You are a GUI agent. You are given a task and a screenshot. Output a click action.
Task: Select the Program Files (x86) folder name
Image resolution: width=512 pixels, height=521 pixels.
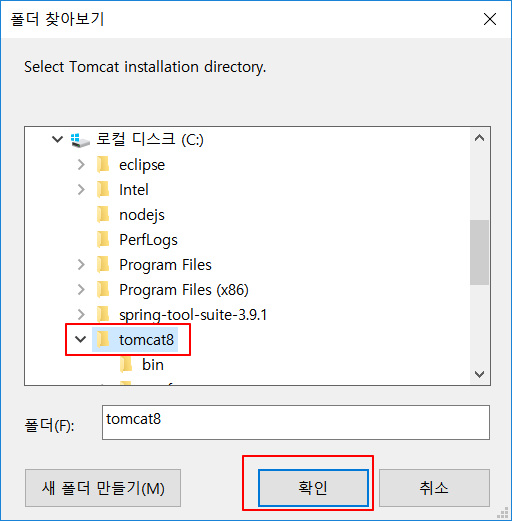pos(184,290)
